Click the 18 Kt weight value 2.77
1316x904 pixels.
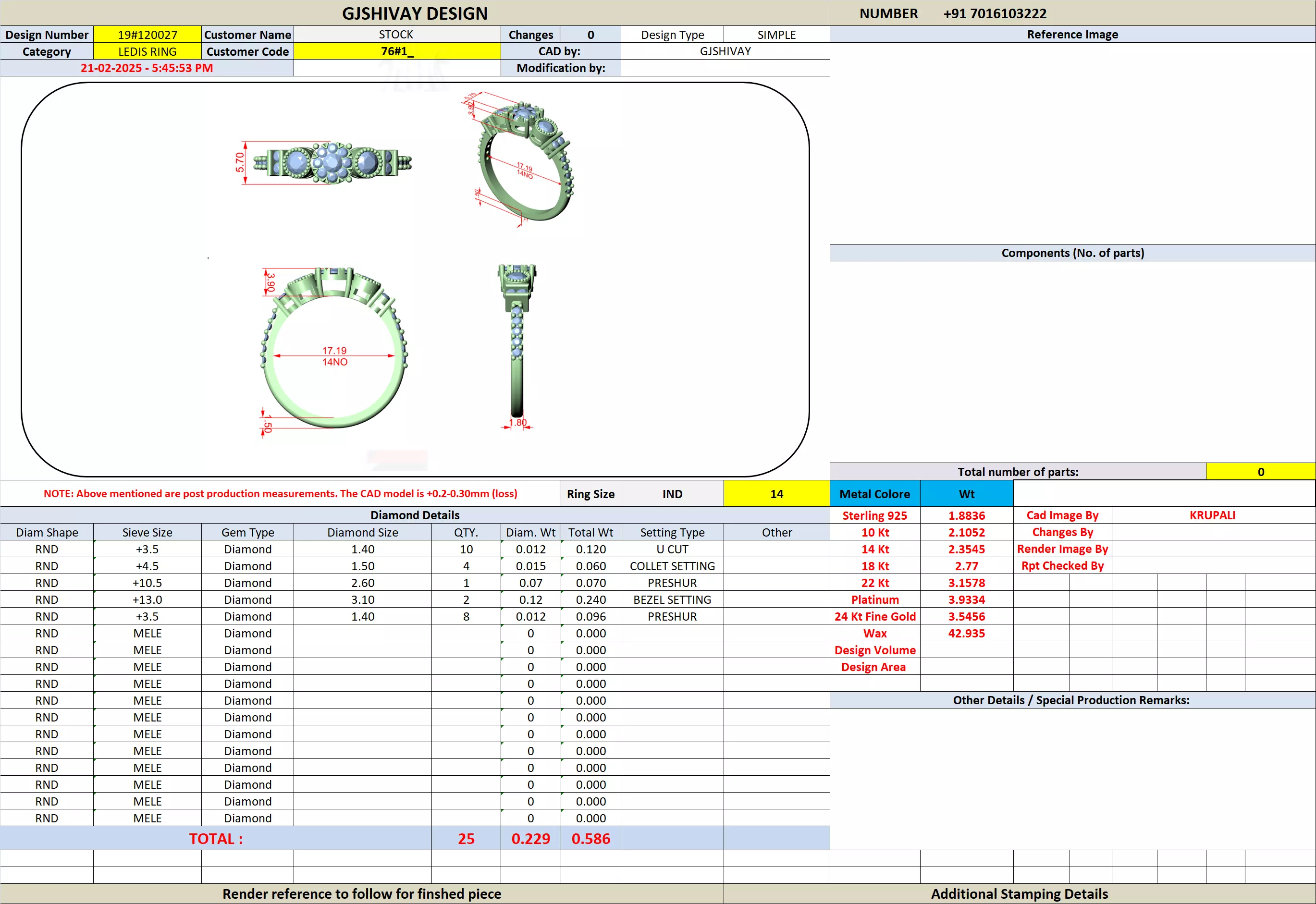point(966,566)
